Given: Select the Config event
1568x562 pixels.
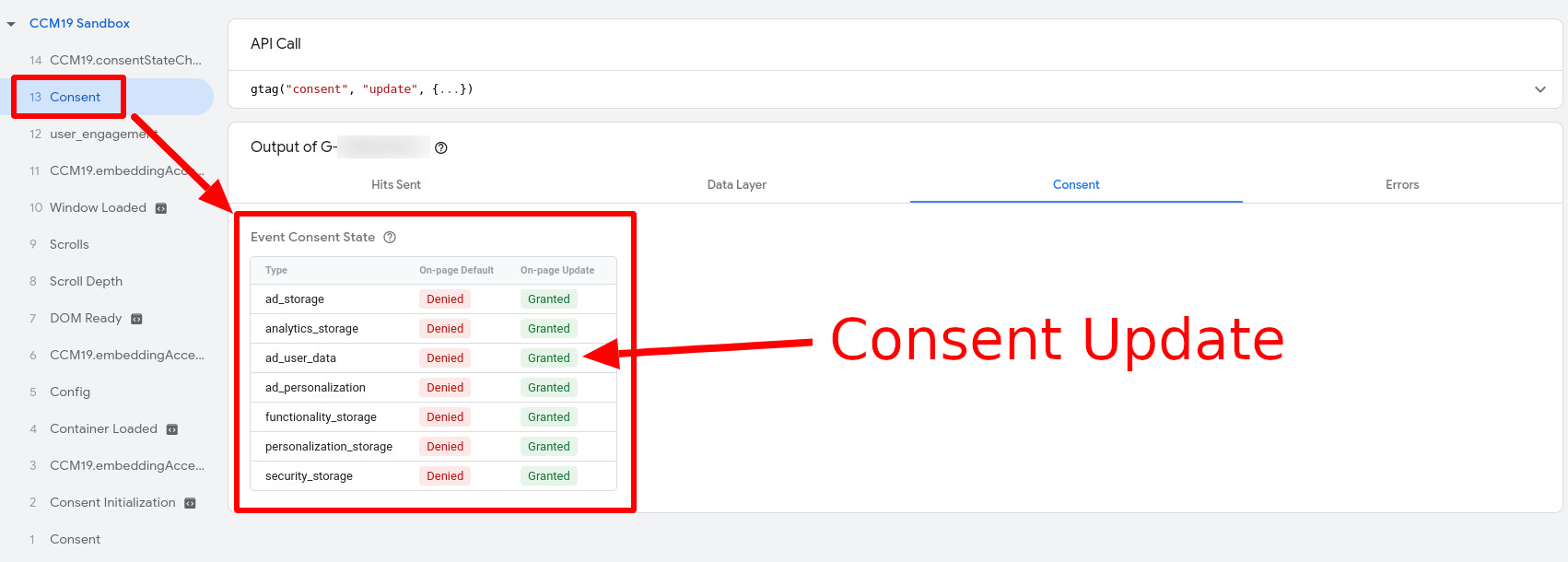Looking at the screenshot, I should 70,392.
